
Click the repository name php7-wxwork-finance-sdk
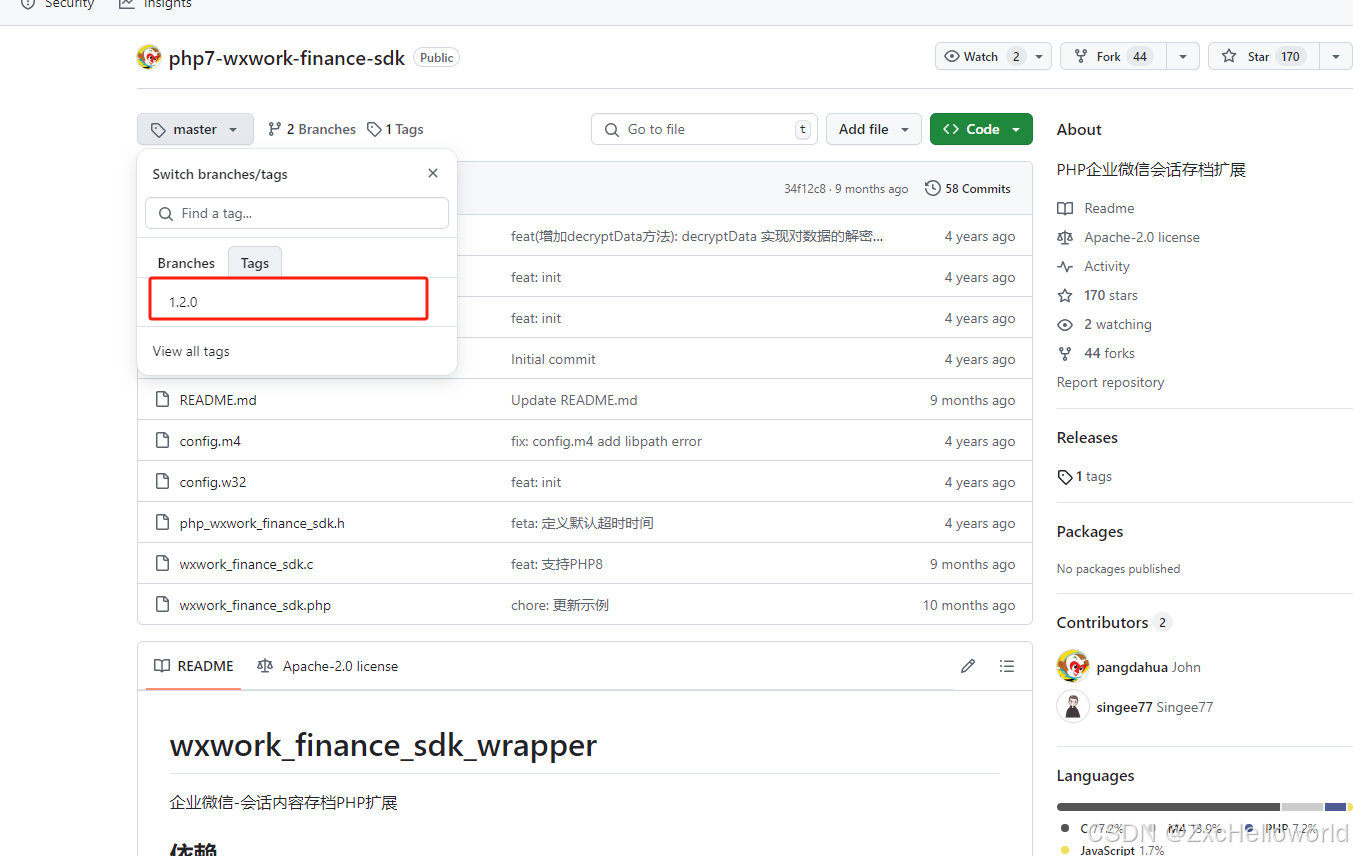pyautogui.click(x=287, y=58)
